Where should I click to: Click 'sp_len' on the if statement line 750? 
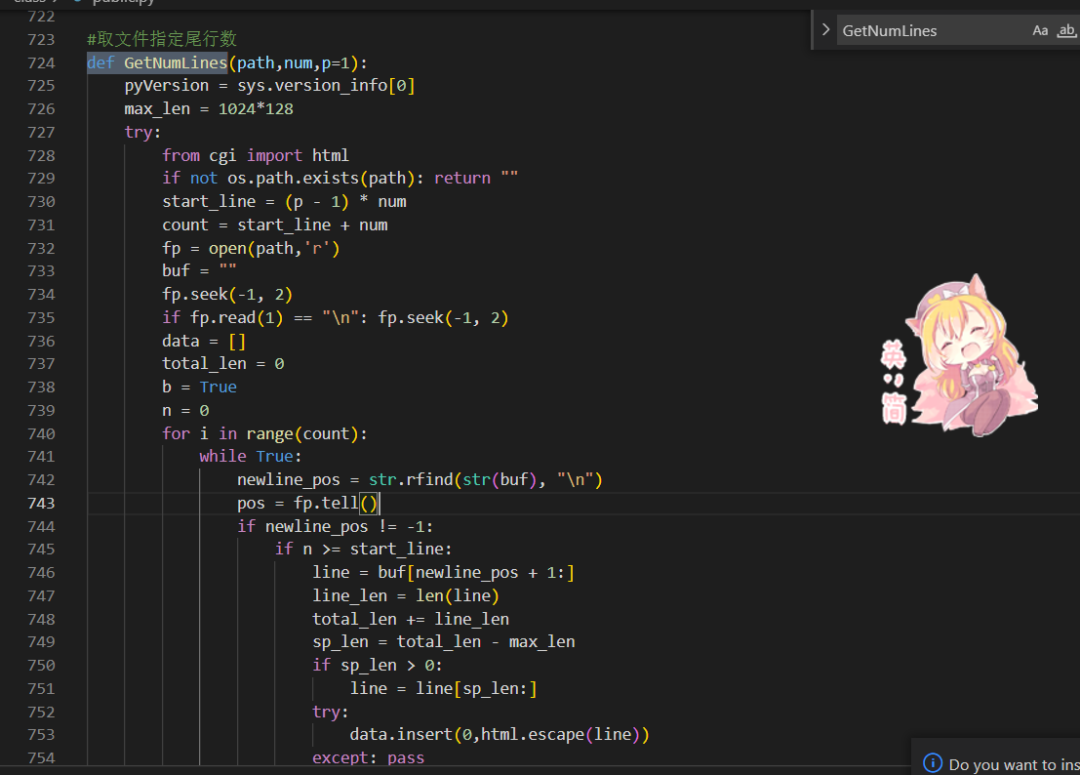click(x=368, y=665)
